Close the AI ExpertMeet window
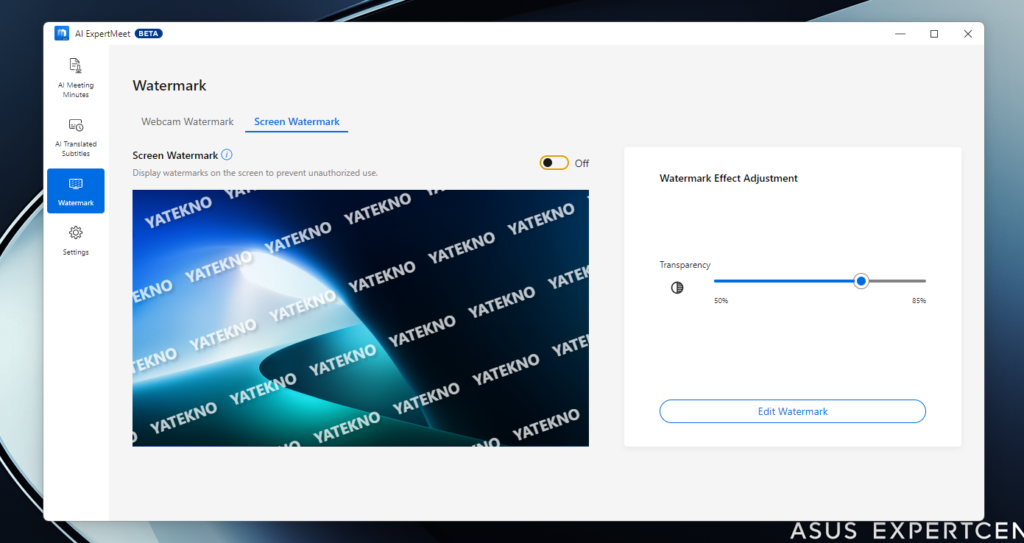This screenshot has height=543, width=1024. 968,34
